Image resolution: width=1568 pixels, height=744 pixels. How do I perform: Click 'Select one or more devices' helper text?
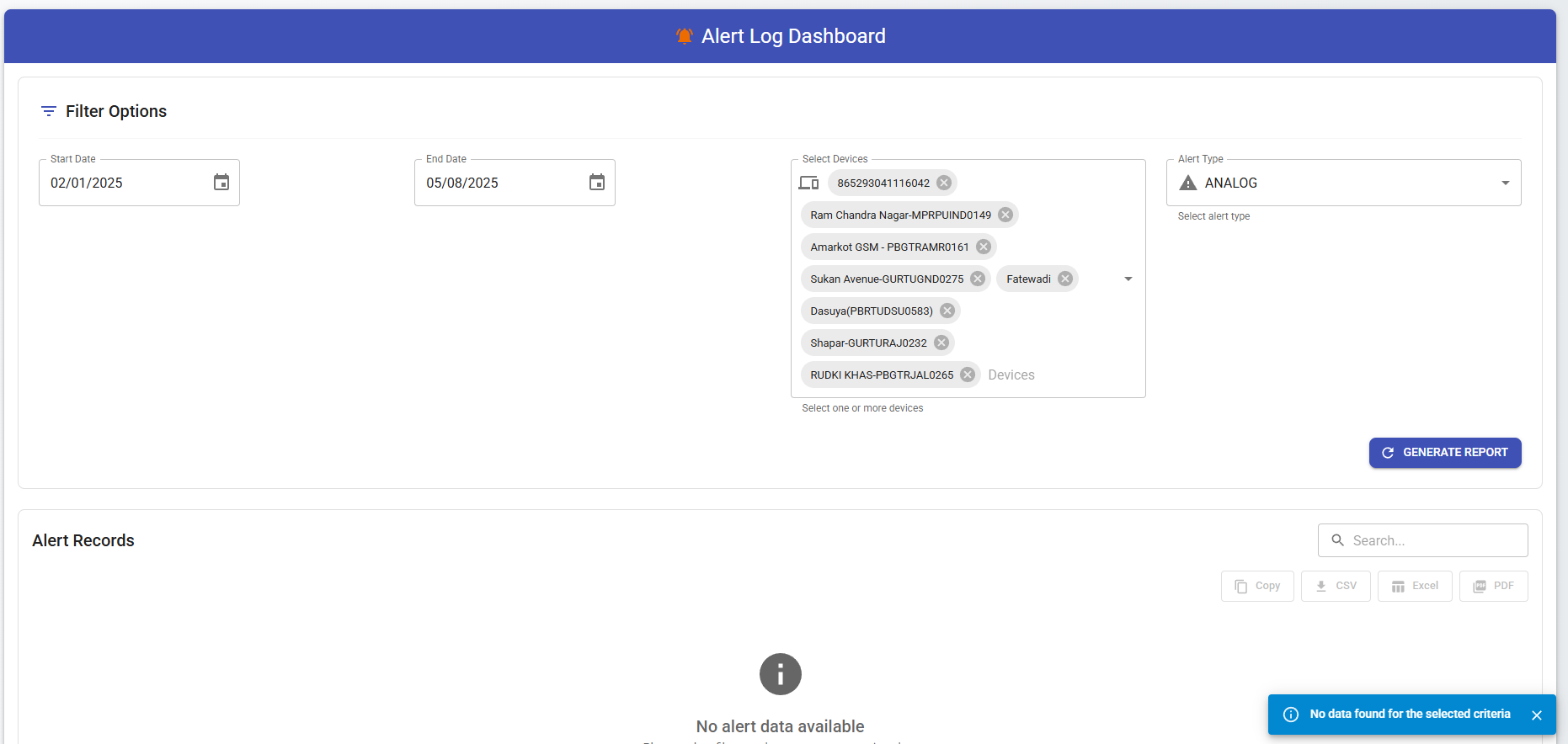pos(862,408)
